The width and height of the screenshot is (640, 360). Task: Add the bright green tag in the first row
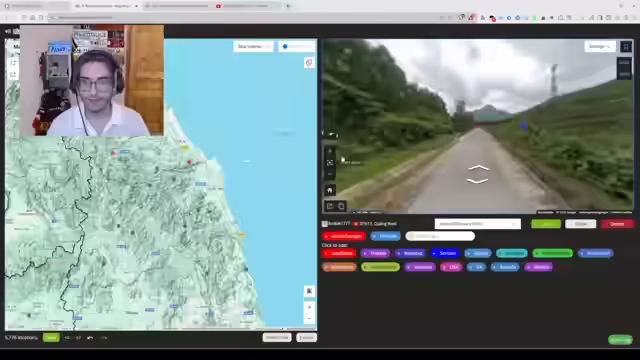click(x=552, y=253)
